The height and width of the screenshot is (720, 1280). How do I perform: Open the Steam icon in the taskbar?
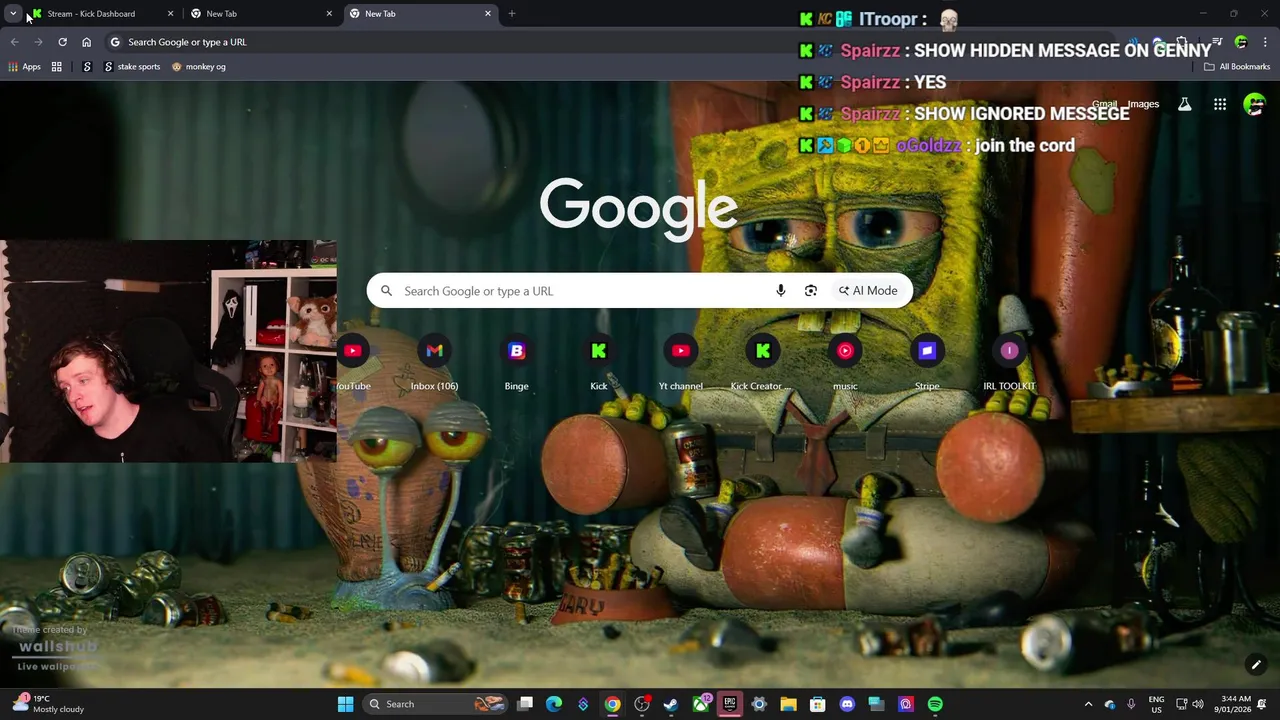(x=671, y=704)
